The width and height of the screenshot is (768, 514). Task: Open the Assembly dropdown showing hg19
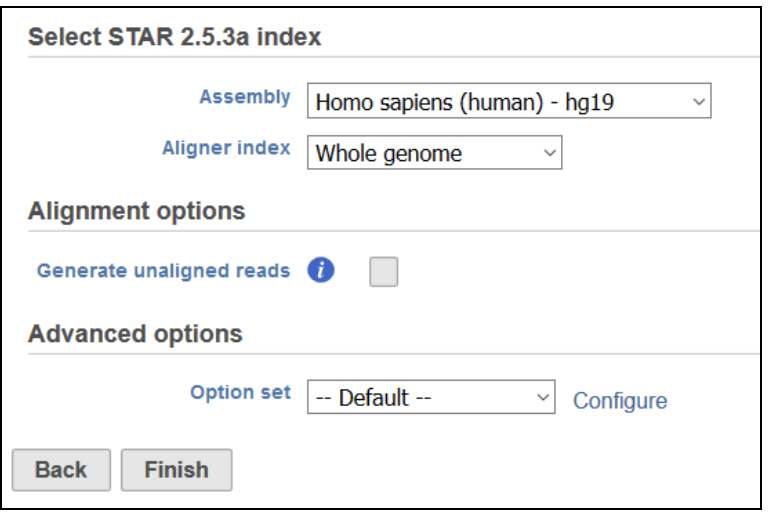(x=509, y=101)
